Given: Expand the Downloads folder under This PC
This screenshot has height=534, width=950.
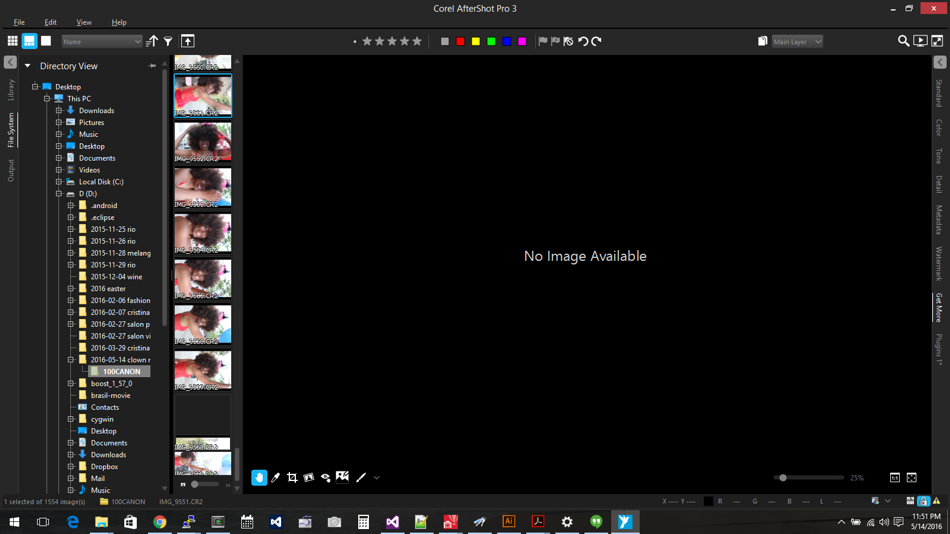Looking at the screenshot, I should [x=59, y=110].
